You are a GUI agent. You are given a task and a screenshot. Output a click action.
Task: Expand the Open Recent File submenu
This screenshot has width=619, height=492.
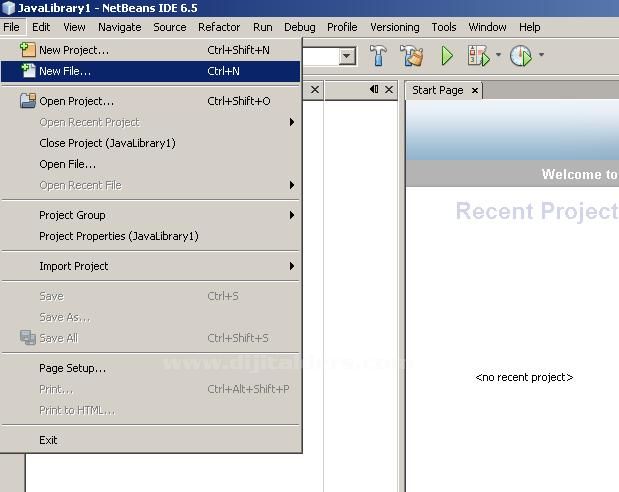(150, 185)
